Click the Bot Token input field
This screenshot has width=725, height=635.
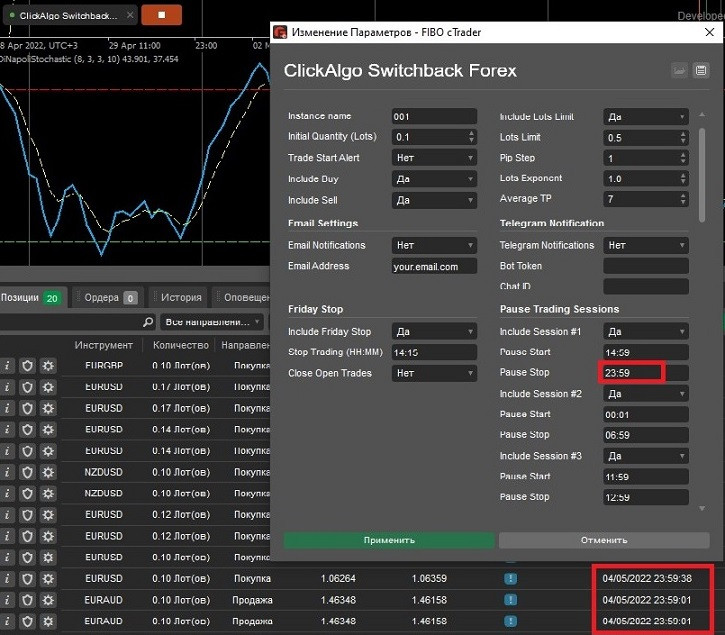[x=646, y=266]
